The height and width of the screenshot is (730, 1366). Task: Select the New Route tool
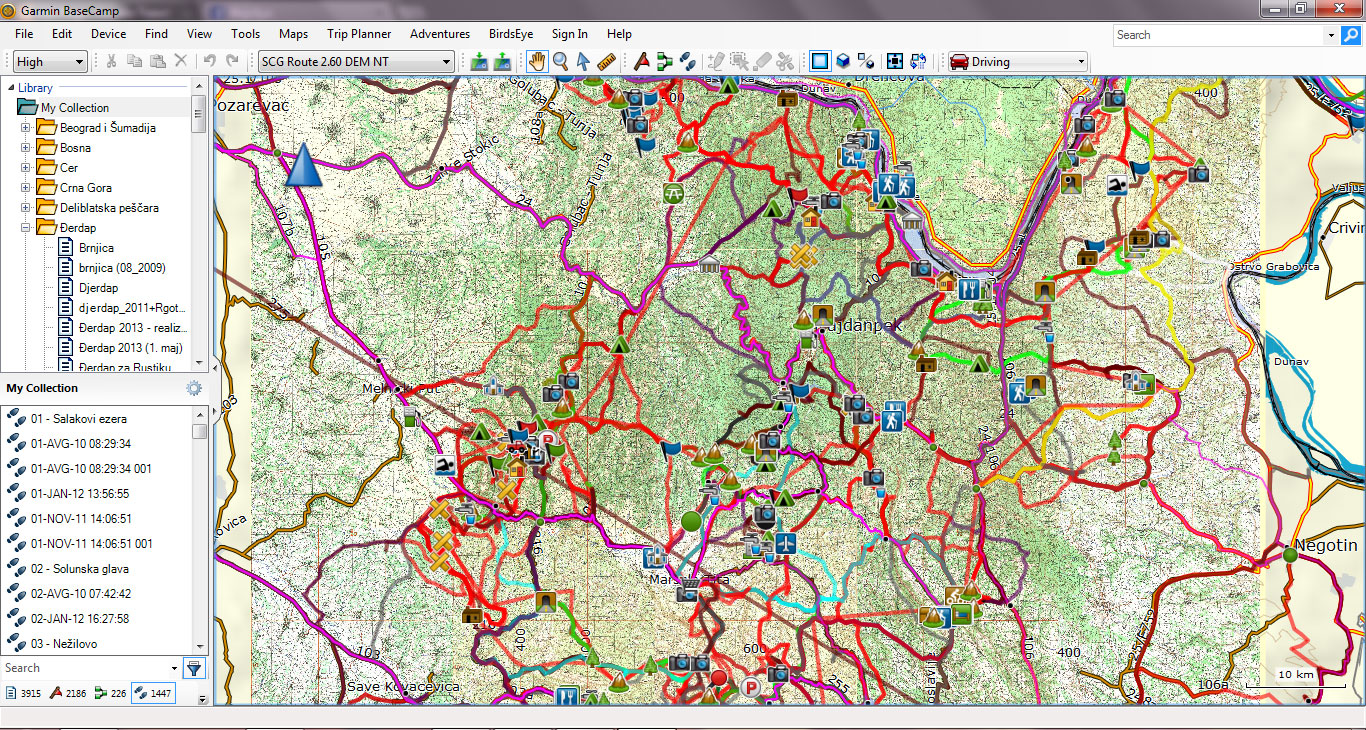point(665,62)
